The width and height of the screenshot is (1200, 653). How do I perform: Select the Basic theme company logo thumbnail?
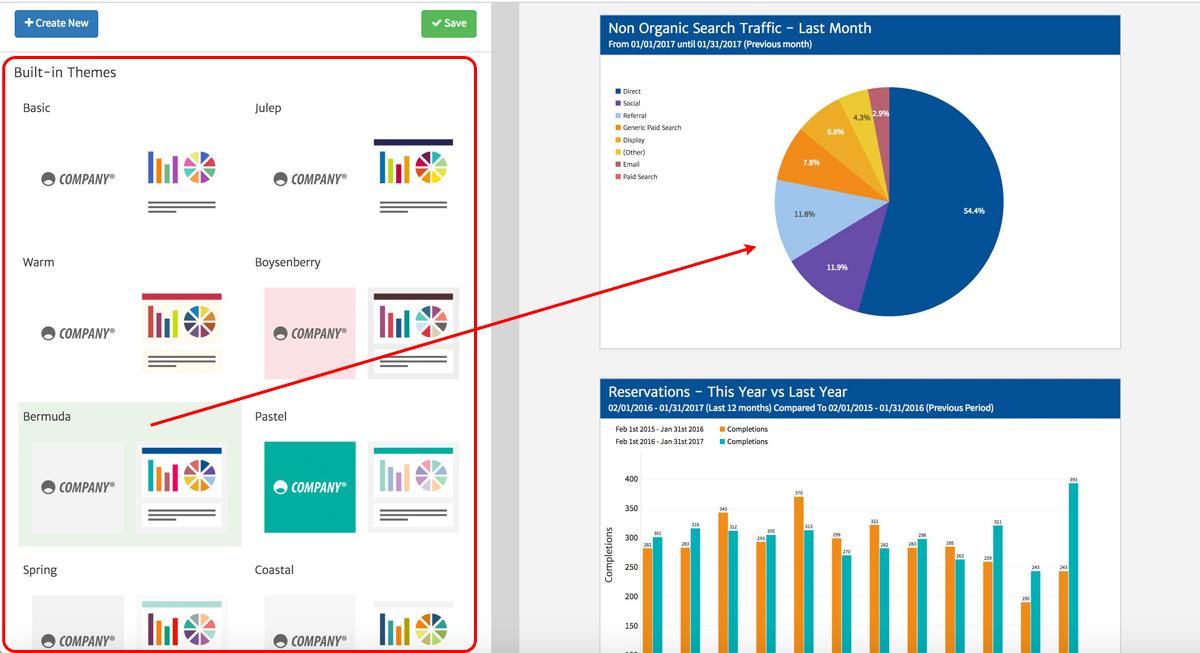[x=78, y=179]
